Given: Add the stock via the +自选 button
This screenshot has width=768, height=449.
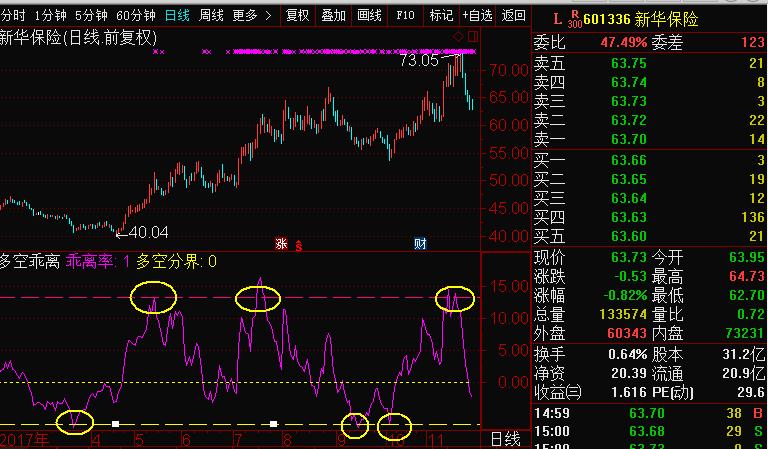Looking at the screenshot, I should [477, 16].
